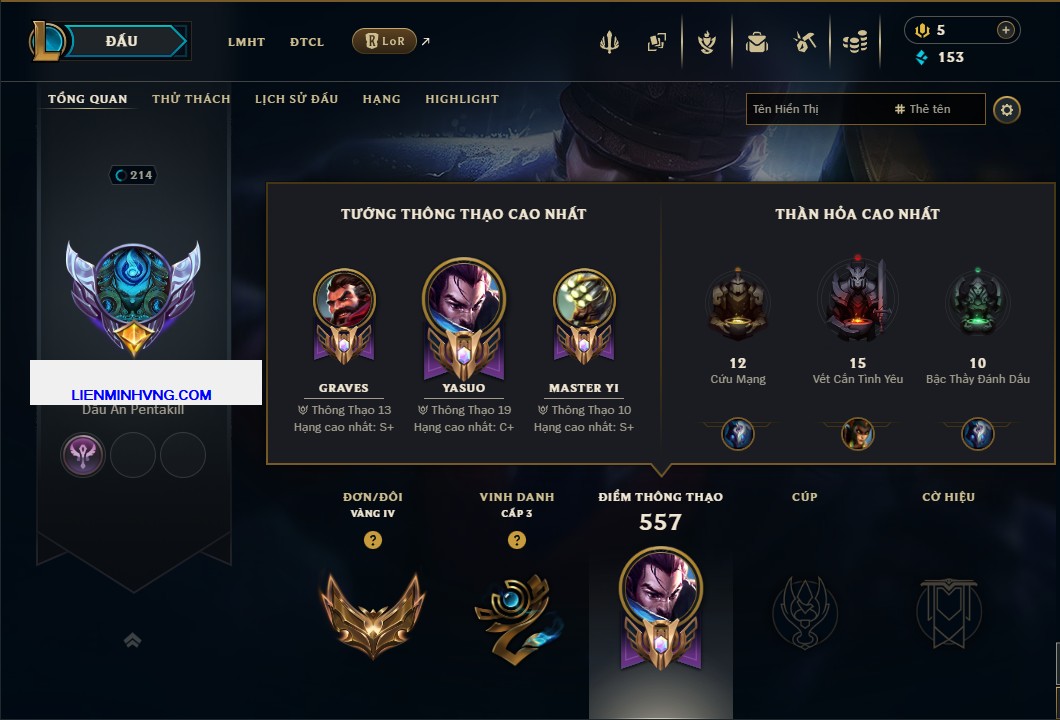Open the Collection cards icon
The width and height of the screenshot is (1060, 720).
coord(656,42)
